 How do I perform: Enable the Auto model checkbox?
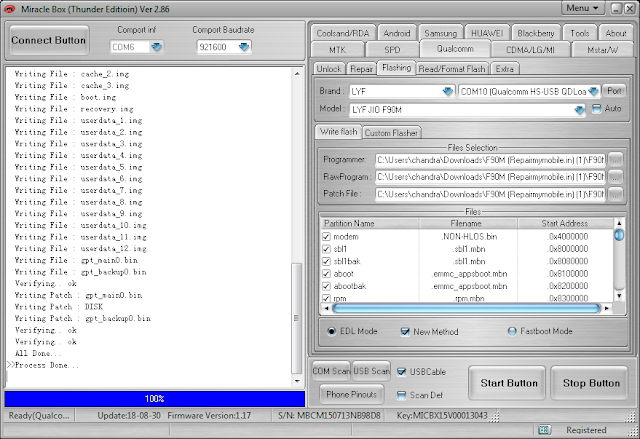click(x=597, y=109)
